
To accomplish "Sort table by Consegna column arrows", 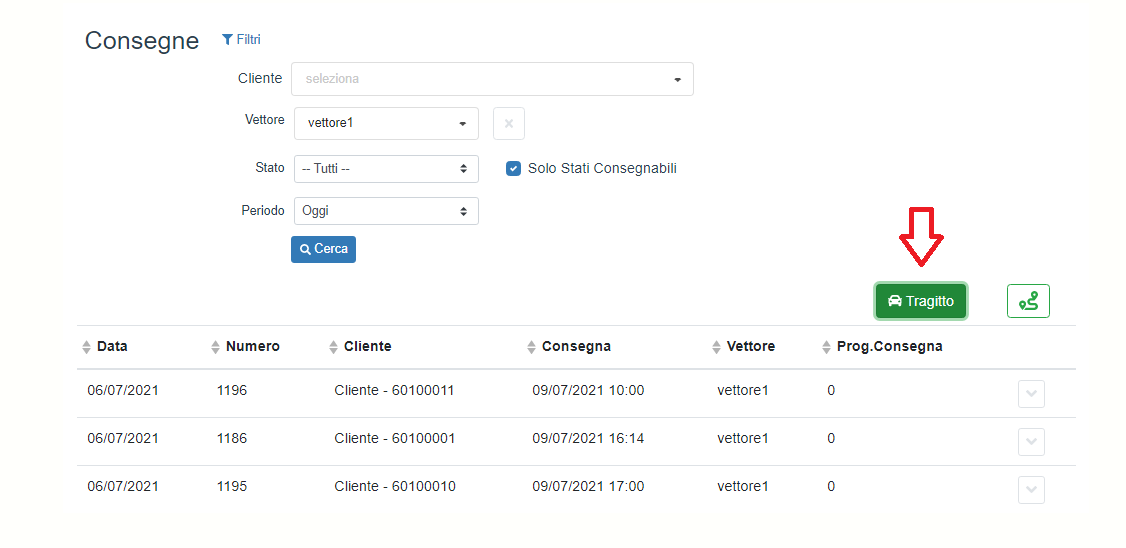I will click(531, 347).
